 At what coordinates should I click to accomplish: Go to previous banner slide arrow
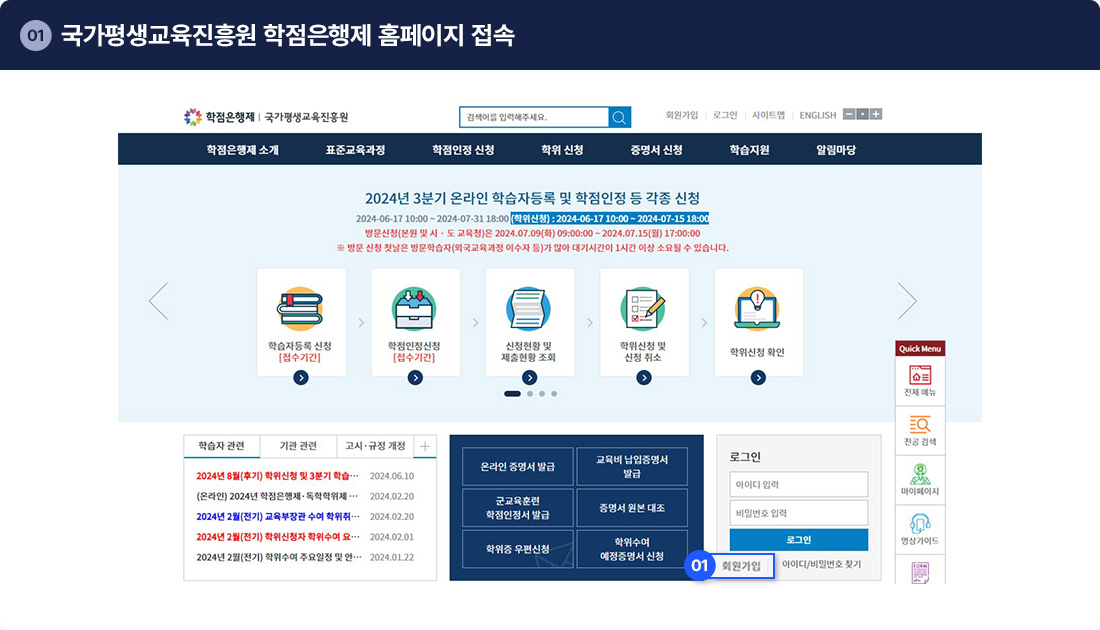[158, 301]
